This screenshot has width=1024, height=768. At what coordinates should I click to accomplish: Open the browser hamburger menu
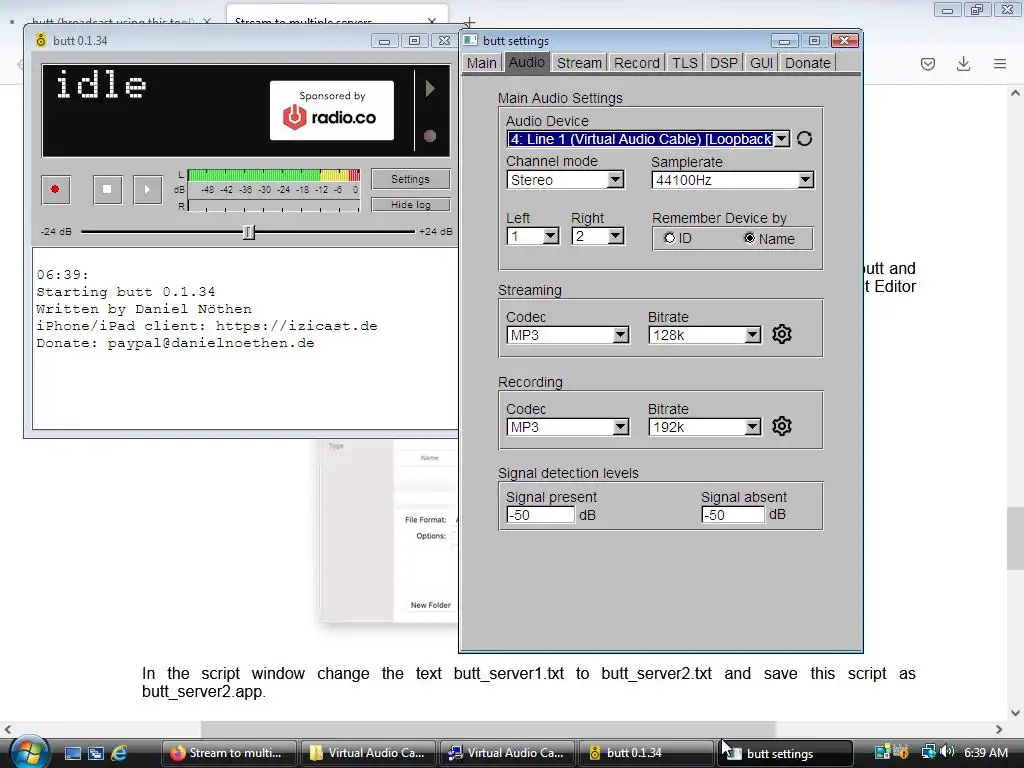(1000, 64)
